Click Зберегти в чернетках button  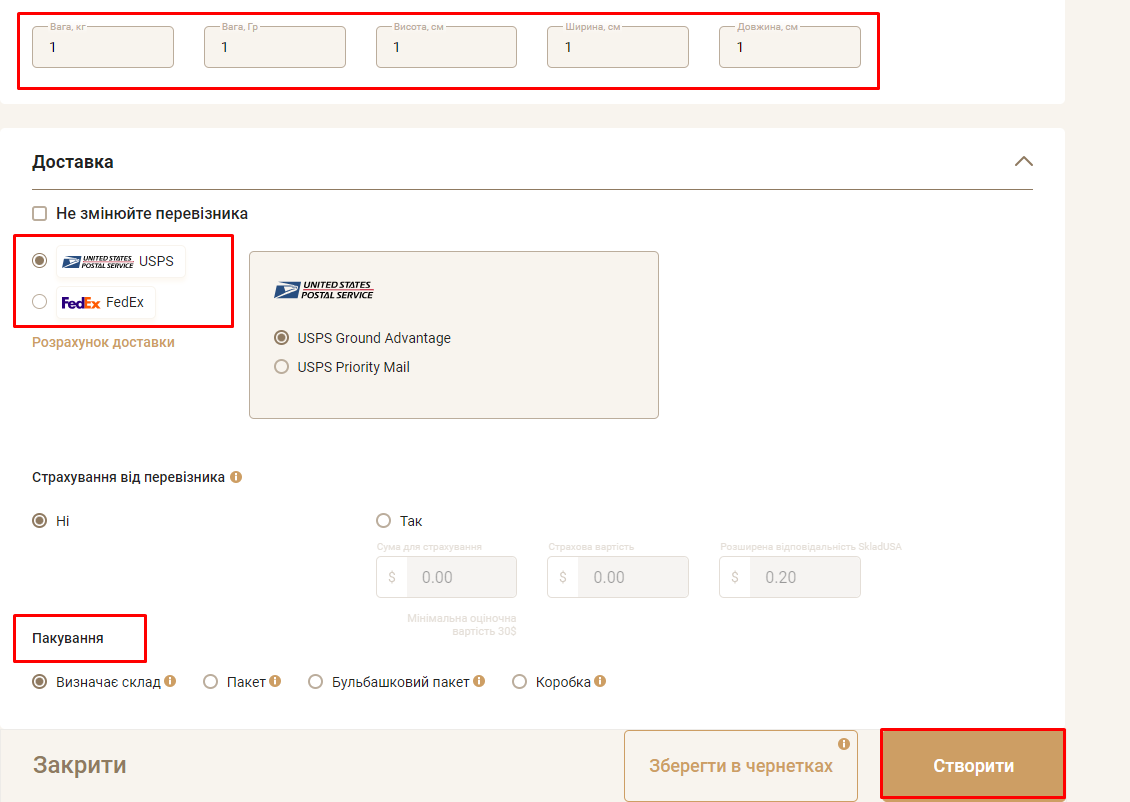tap(741, 766)
